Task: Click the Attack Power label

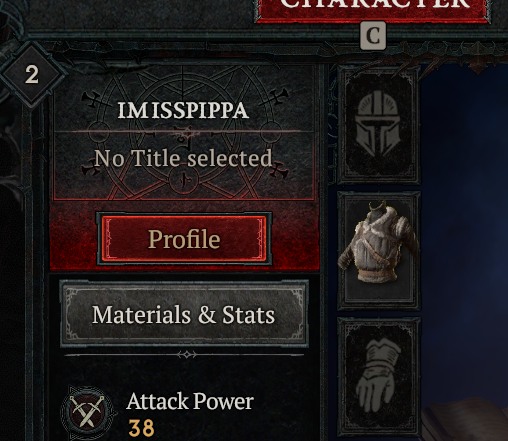Action: coord(190,401)
